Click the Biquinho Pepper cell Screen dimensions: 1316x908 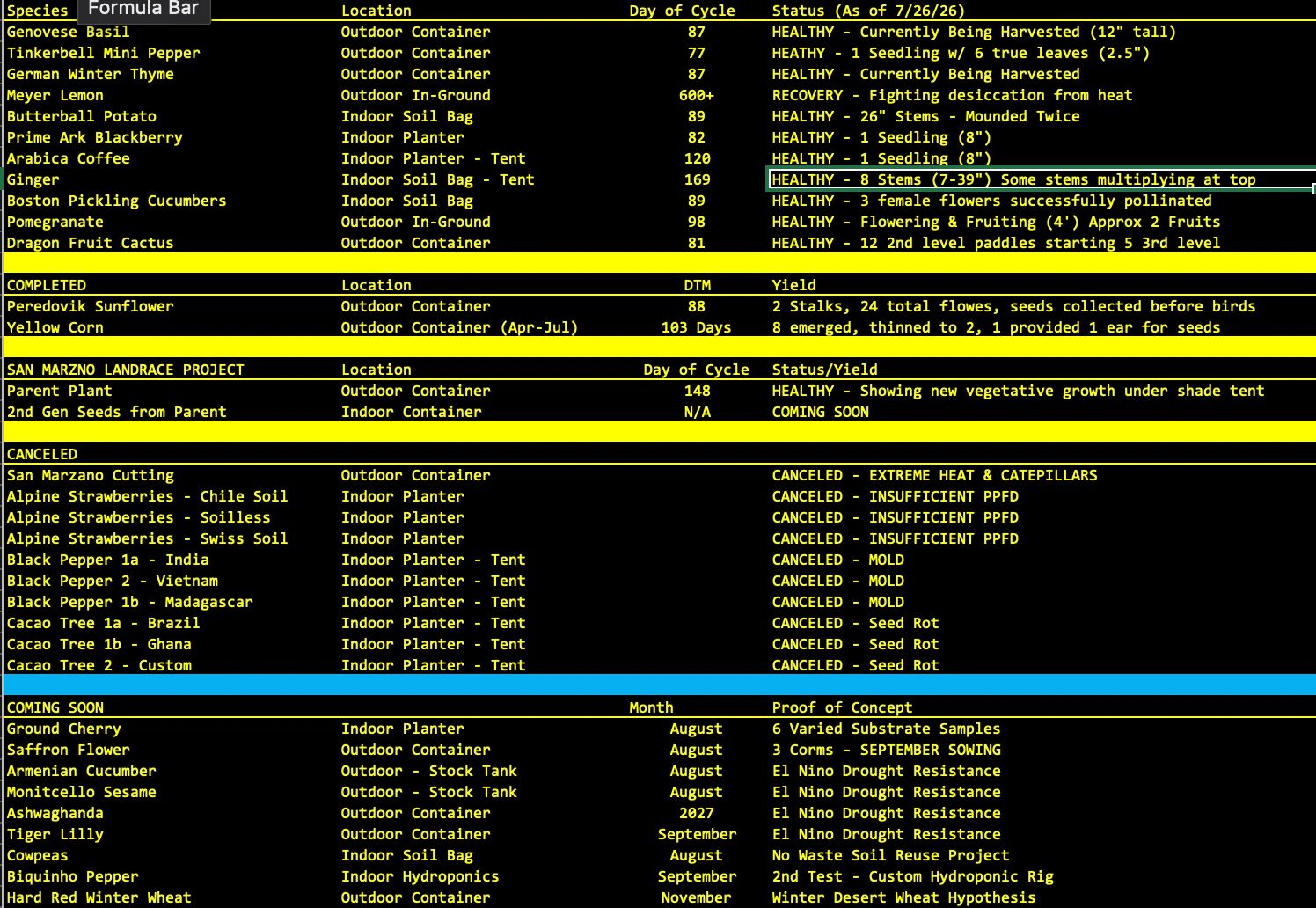[72, 876]
